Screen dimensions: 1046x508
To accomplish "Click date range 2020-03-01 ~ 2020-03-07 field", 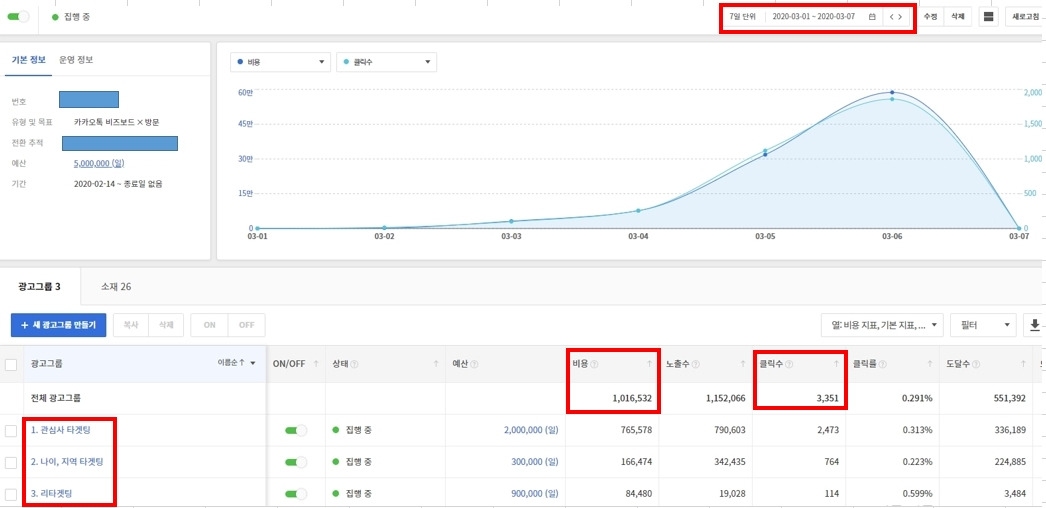I will [814, 17].
